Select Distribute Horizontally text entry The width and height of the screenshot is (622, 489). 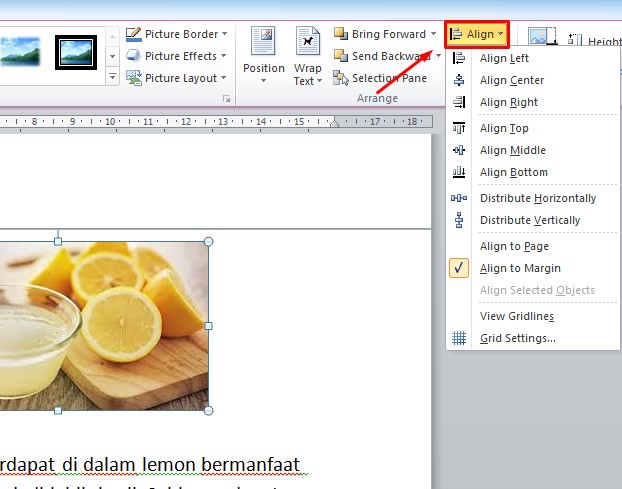pyautogui.click(x=538, y=198)
